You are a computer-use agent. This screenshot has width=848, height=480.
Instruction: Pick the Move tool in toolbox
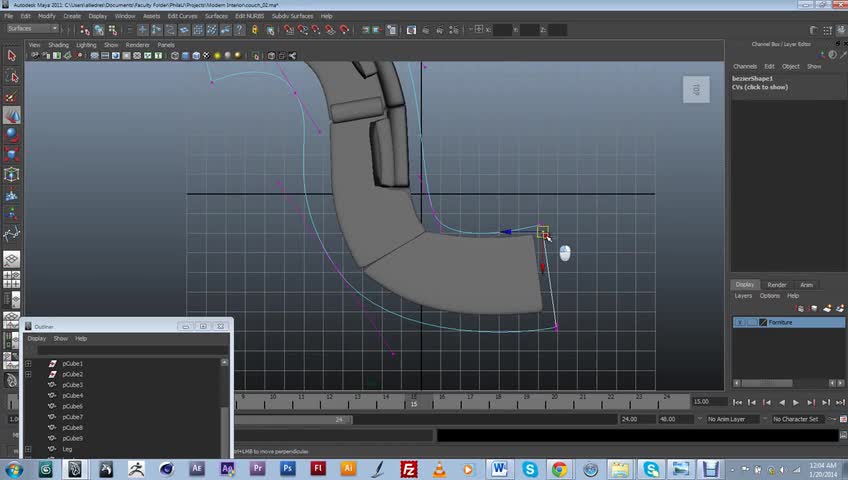coord(12,116)
